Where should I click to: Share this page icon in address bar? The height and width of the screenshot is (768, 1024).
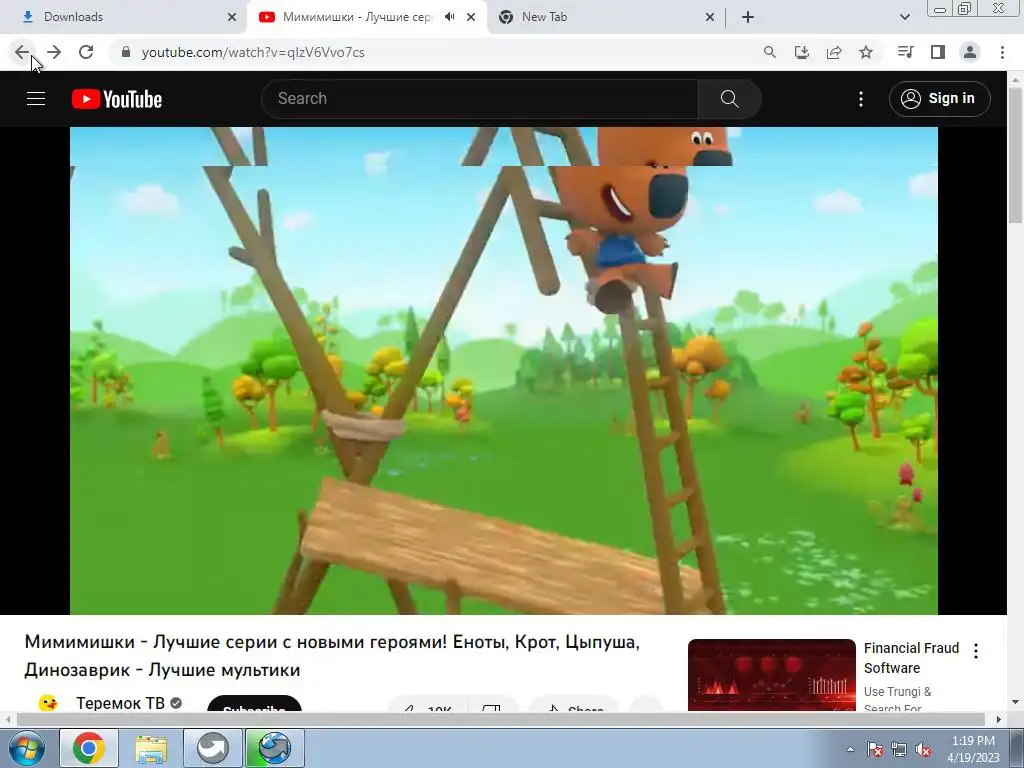[834, 52]
